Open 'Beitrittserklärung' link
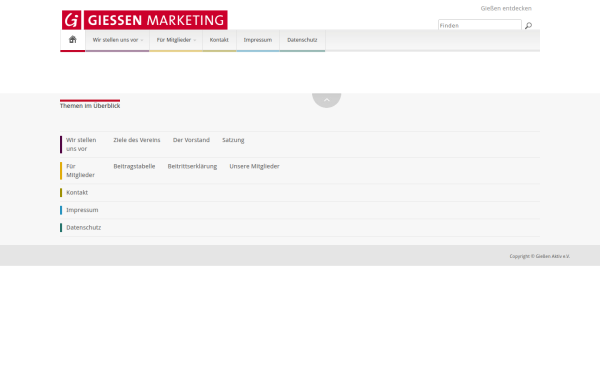 pyautogui.click(x=192, y=166)
